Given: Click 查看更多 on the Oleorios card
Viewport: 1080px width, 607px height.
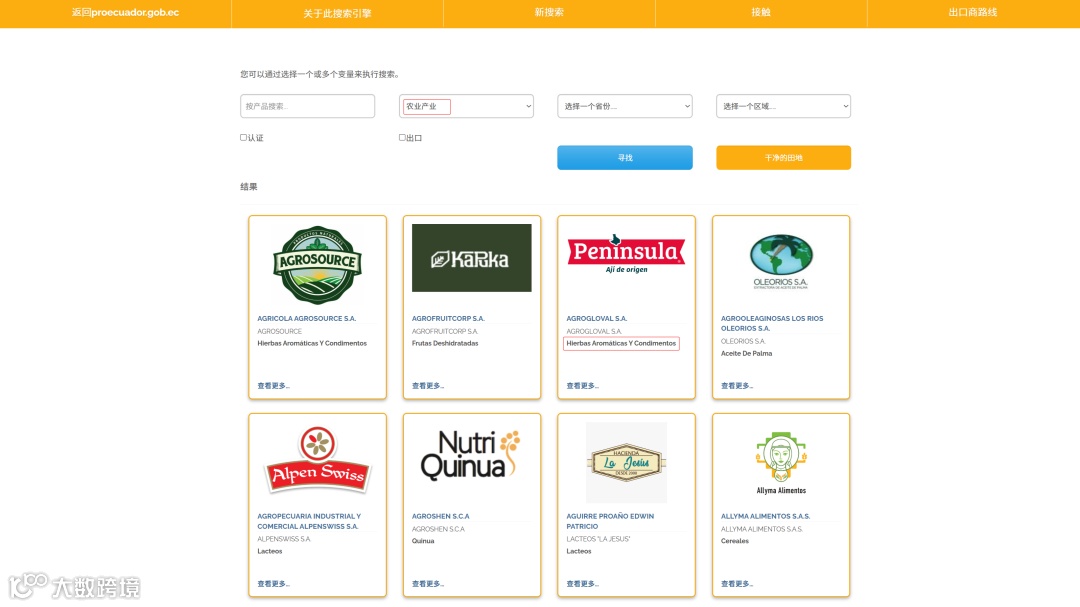Looking at the screenshot, I should tap(737, 386).
